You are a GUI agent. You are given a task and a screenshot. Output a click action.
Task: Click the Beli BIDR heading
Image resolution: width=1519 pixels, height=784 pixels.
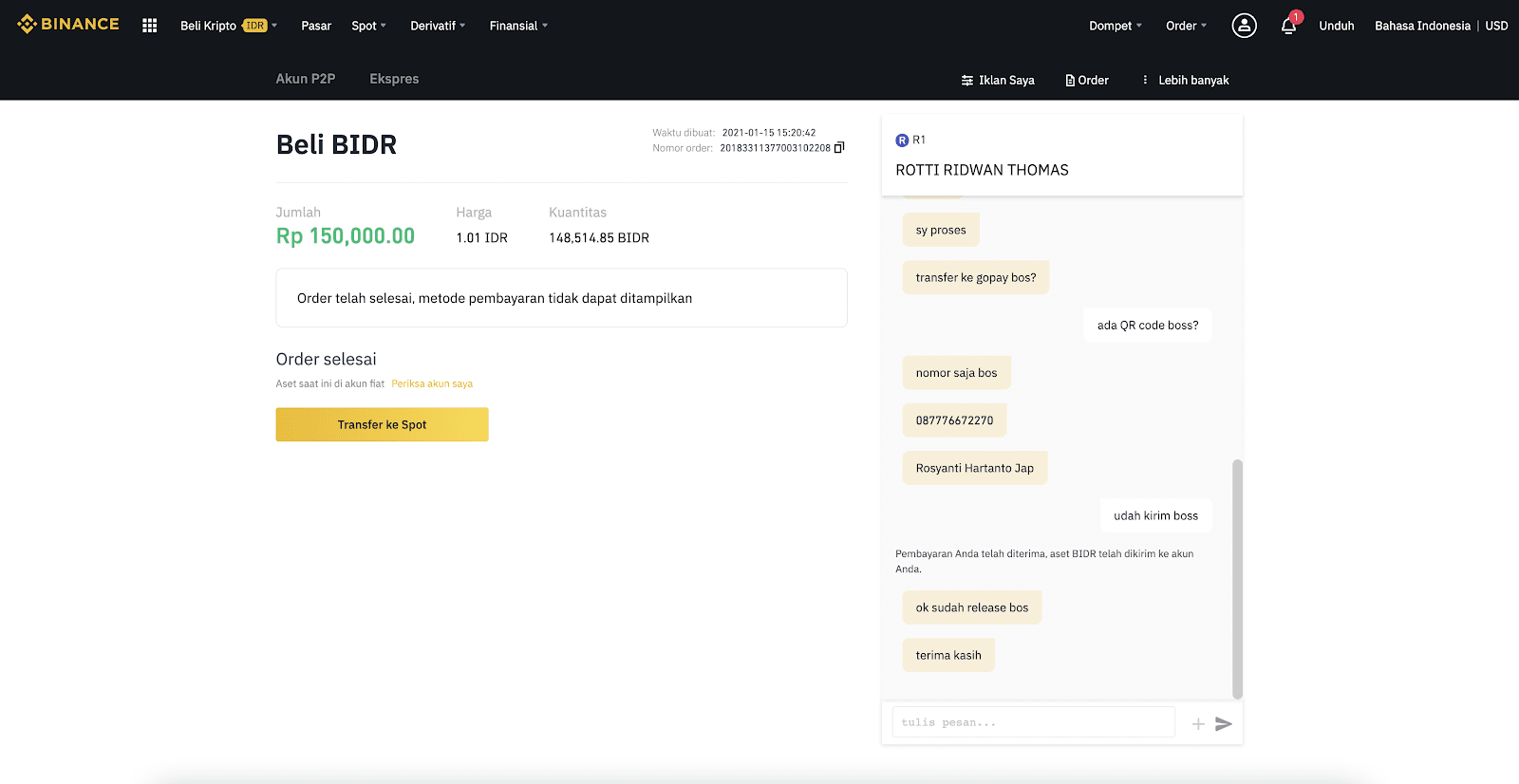336,144
